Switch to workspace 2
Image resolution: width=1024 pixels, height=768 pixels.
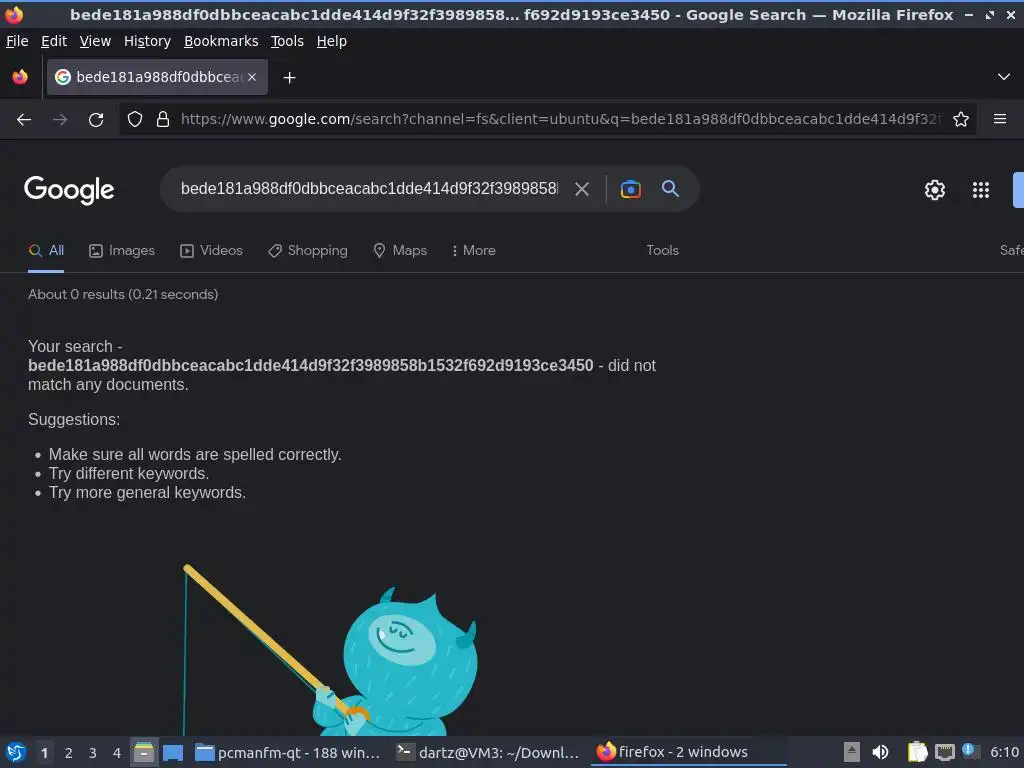pos(69,753)
